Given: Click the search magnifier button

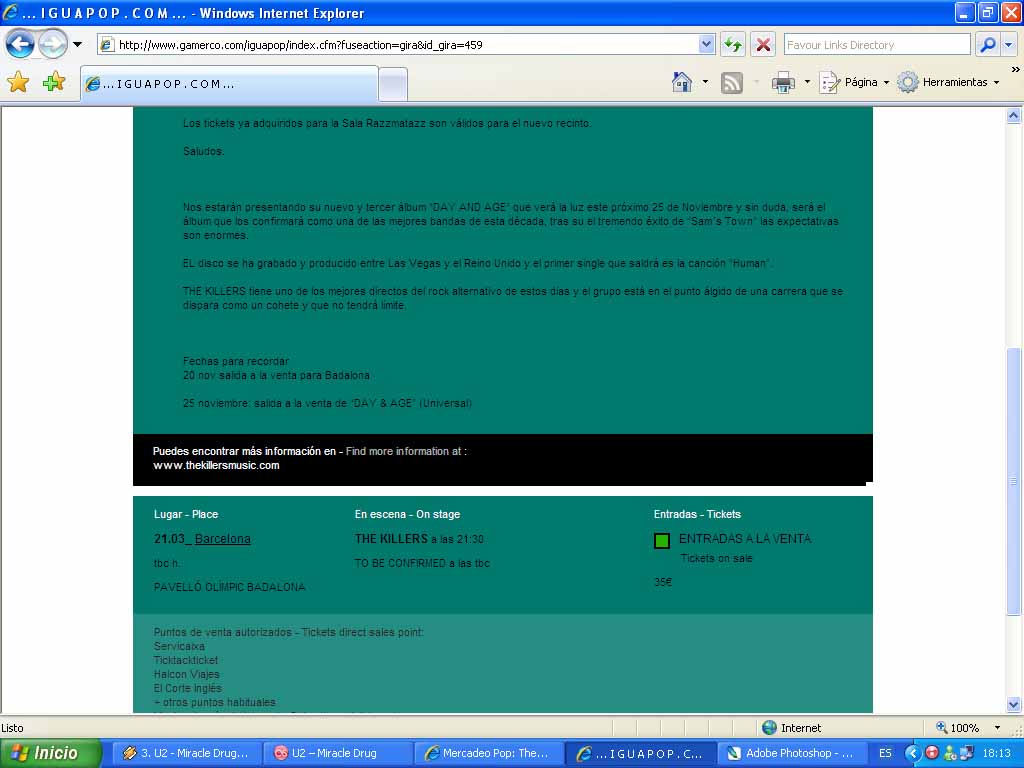Looking at the screenshot, I should pyautogui.click(x=988, y=45).
